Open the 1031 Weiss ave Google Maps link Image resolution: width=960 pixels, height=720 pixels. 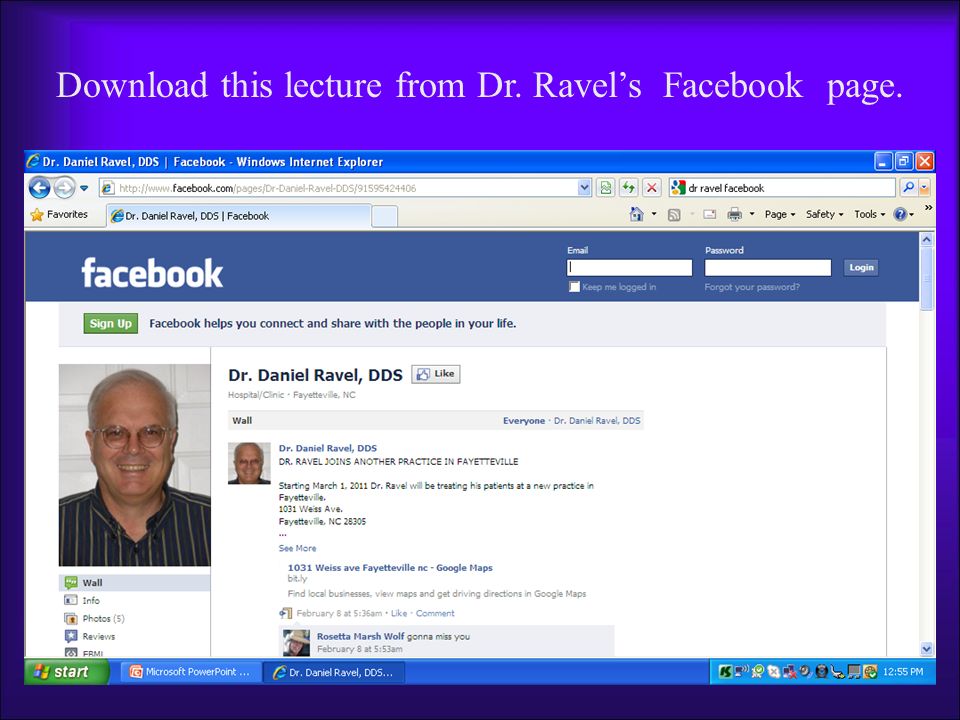click(390, 568)
